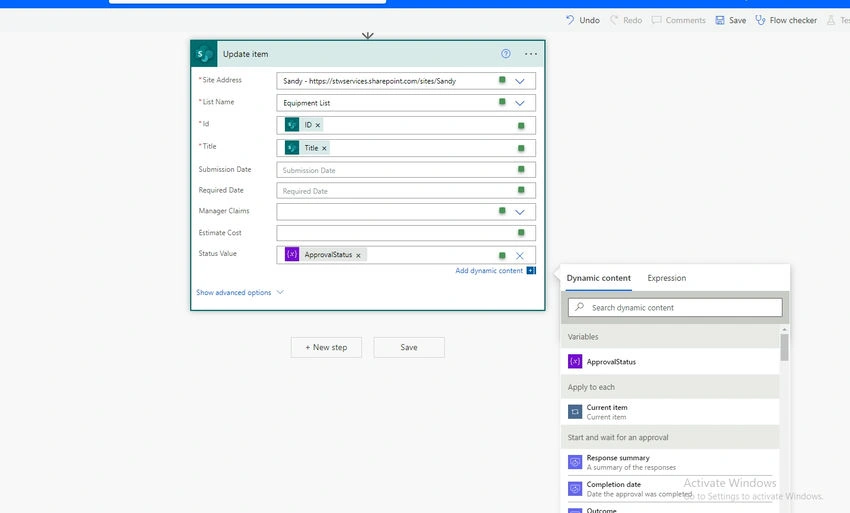This screenshot has width=850, height=513.
Task: Click the search magnifier icon in dynamic content
Action: [x=579, y=307]
